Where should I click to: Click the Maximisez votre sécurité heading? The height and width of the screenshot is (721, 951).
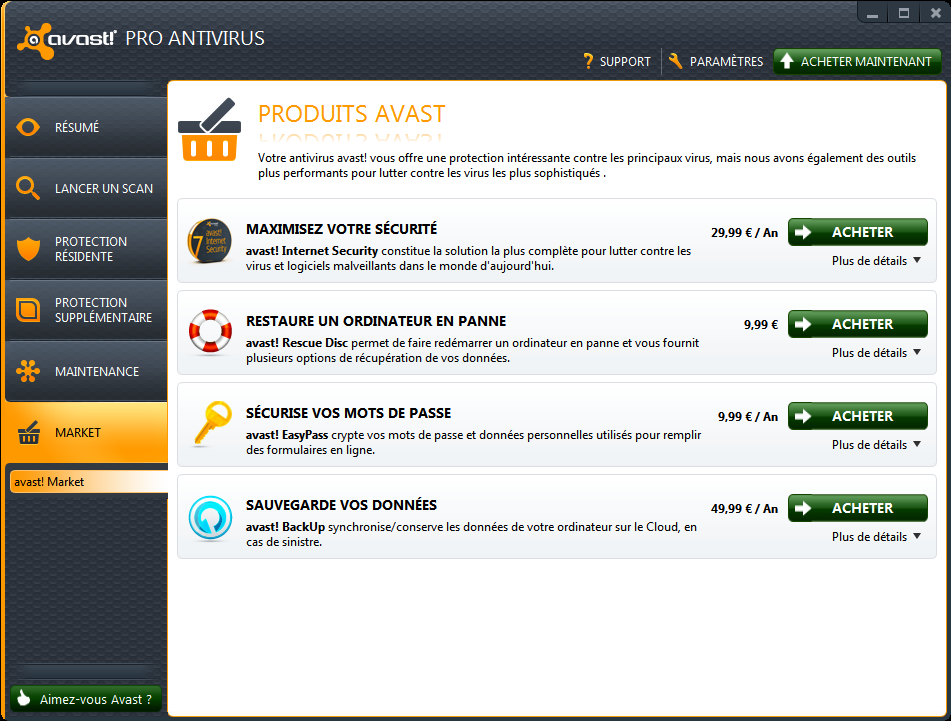[x=341, y=229]
